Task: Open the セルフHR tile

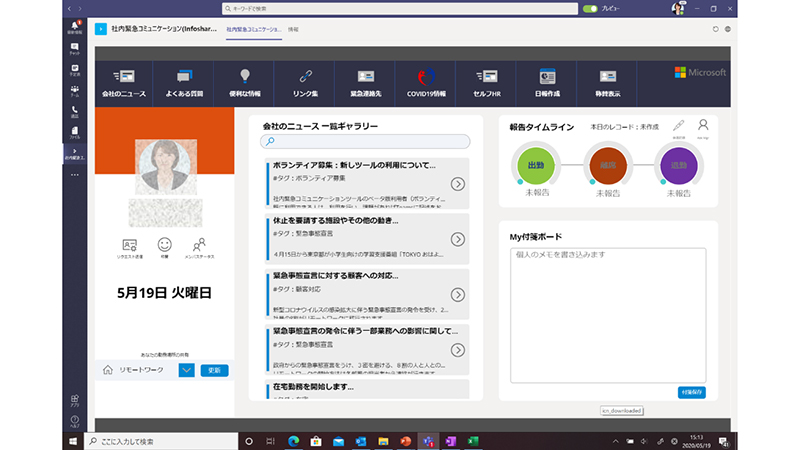Action: click(487, 84)
